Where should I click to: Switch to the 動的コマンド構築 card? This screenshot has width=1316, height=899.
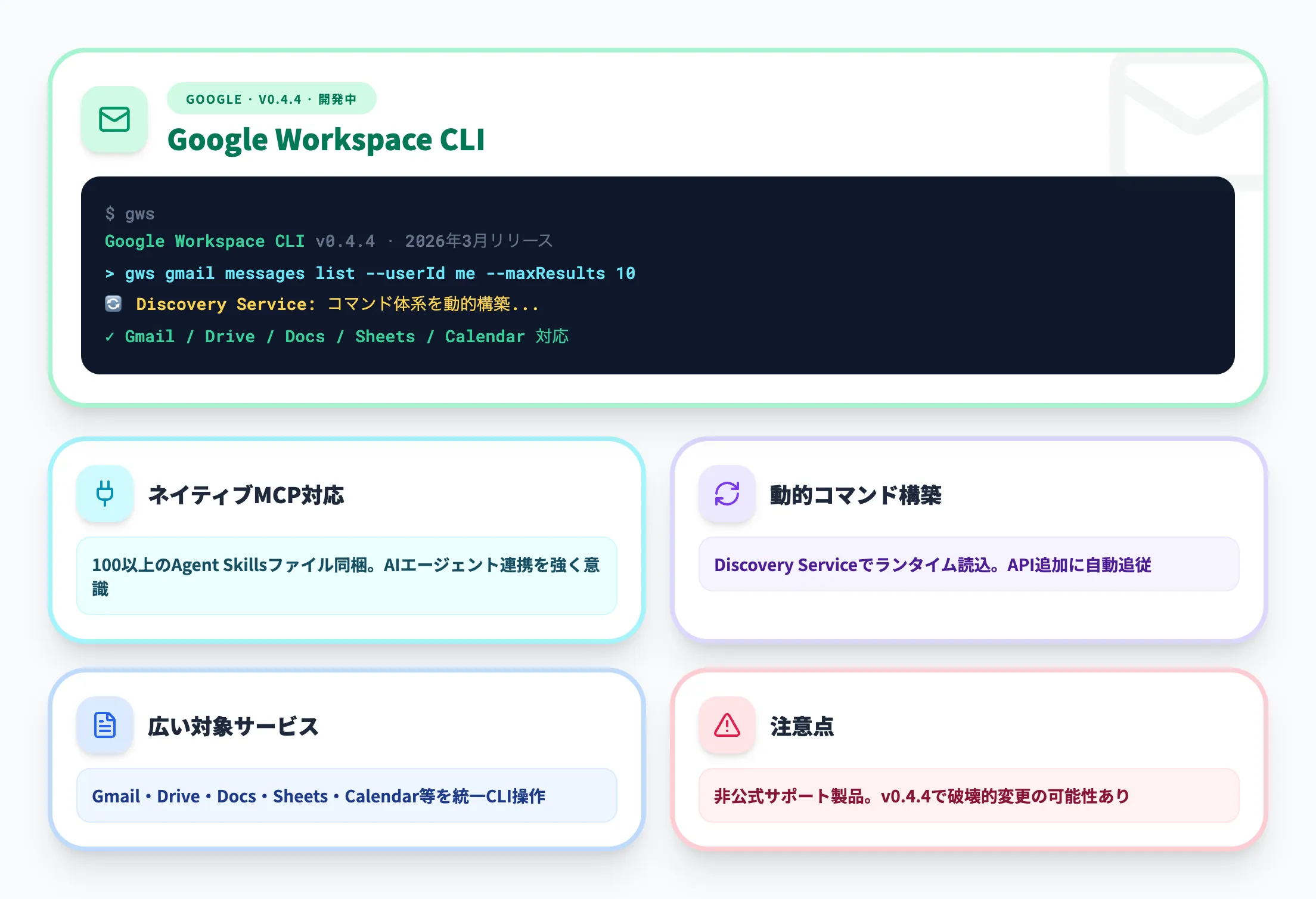(970, 540)
